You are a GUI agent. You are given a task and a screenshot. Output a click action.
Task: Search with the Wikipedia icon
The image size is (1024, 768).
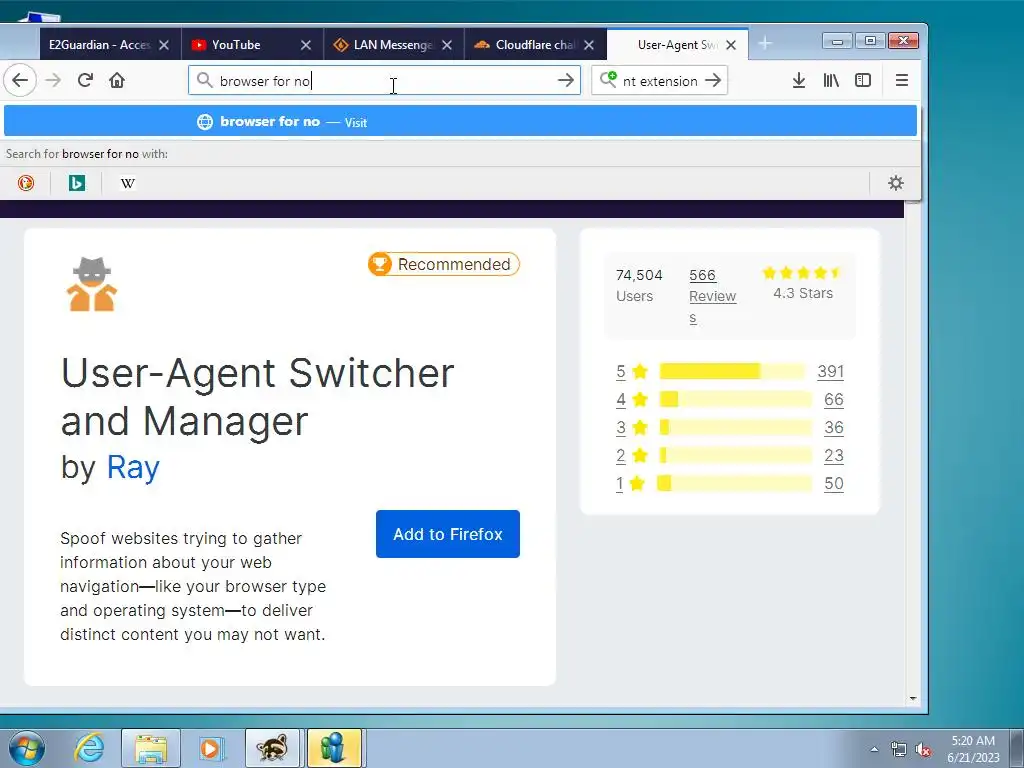point(128,183)
